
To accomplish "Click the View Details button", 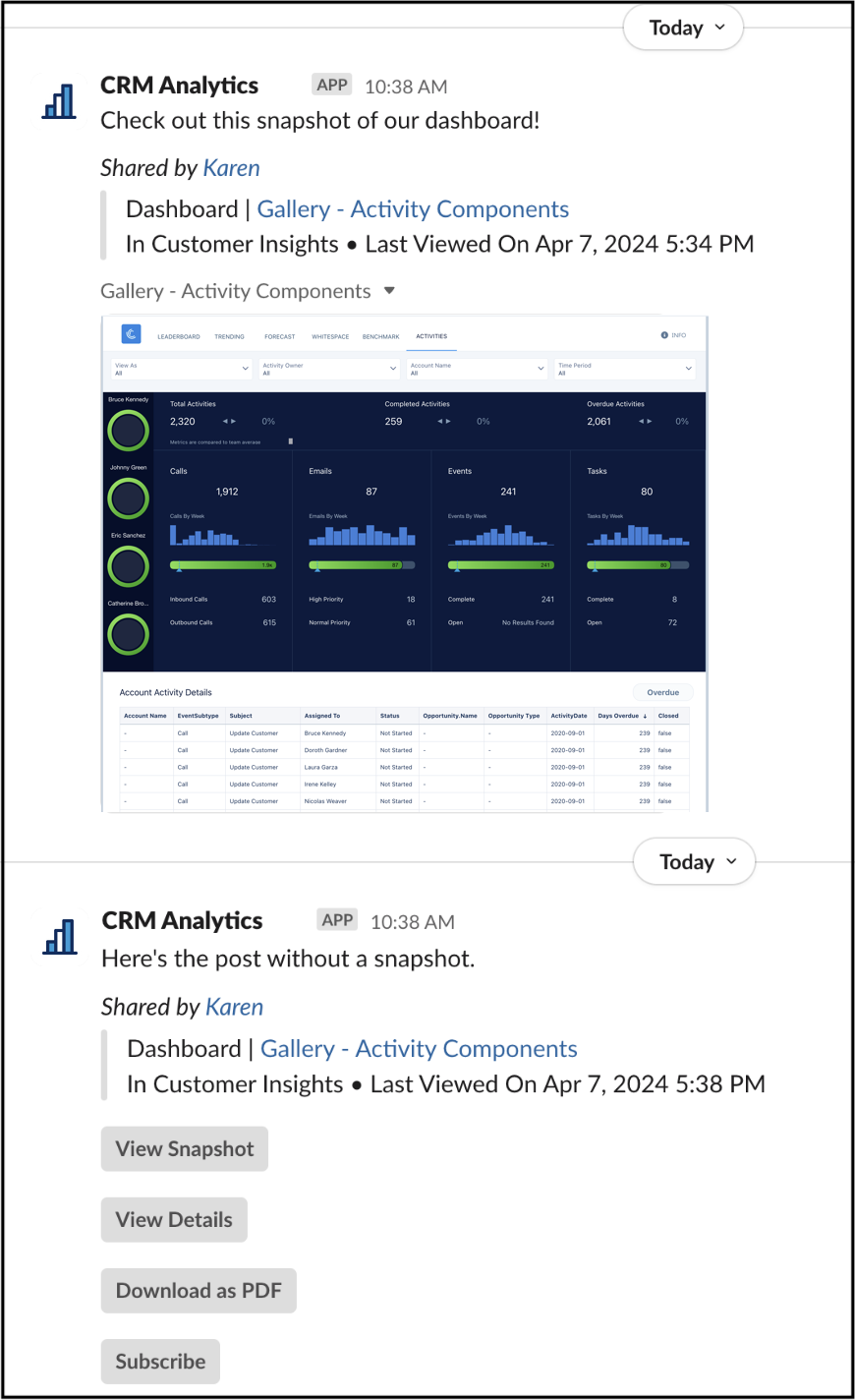I will pyautogui.click(x=174, y=1220).
